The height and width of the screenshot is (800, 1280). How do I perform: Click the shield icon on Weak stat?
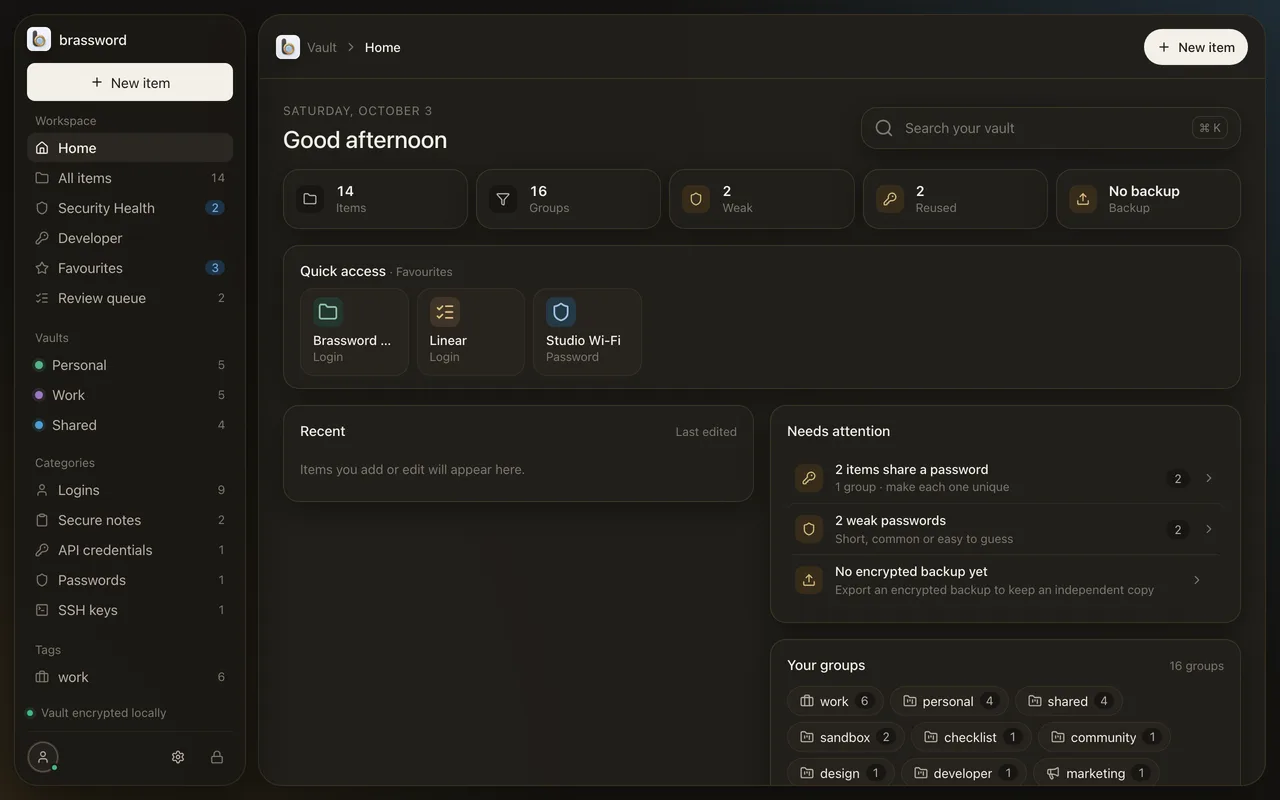tap(696, 199)
